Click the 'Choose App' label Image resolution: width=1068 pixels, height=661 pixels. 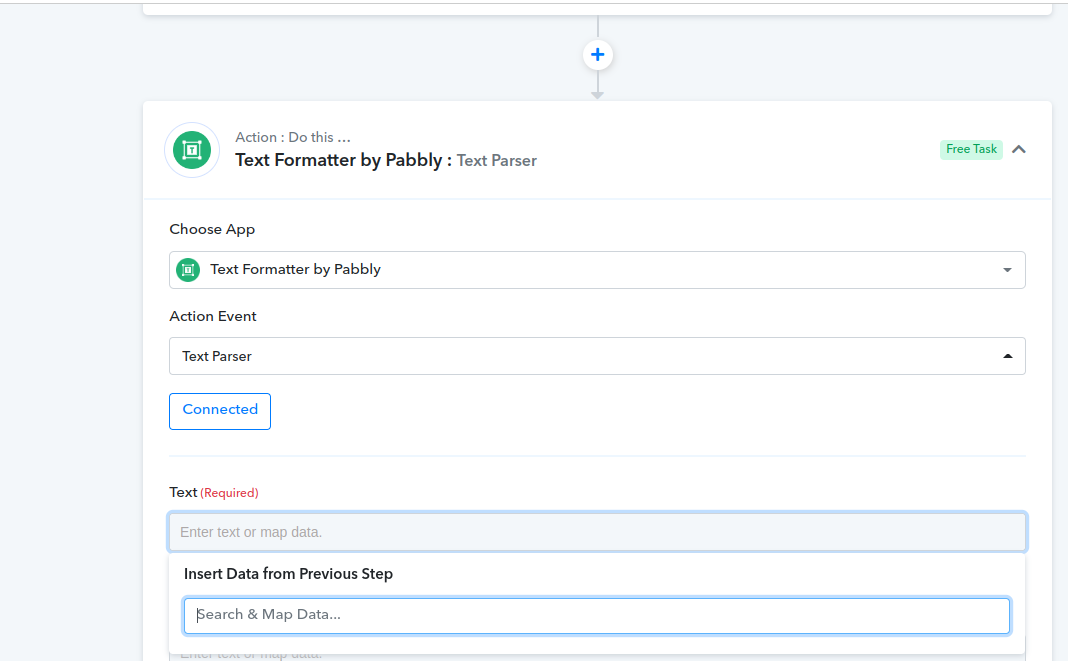click(212, 229)
